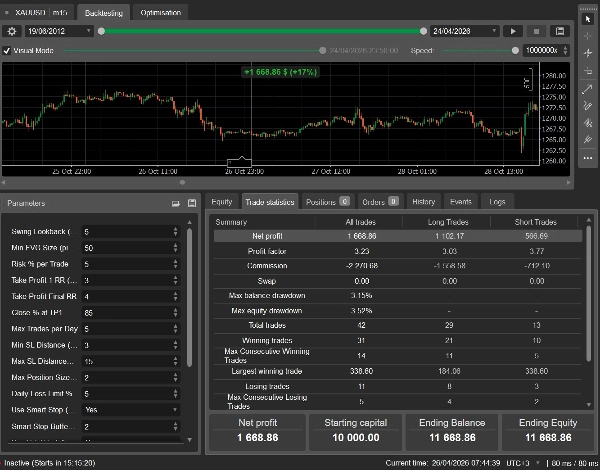Open the Events tab
This screenshot has height=470, width=600.
click(461, 202)
